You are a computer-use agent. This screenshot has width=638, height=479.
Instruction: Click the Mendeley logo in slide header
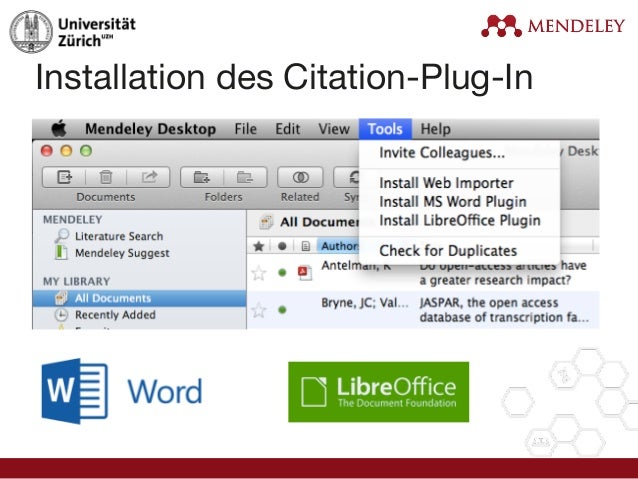point(553,26)
